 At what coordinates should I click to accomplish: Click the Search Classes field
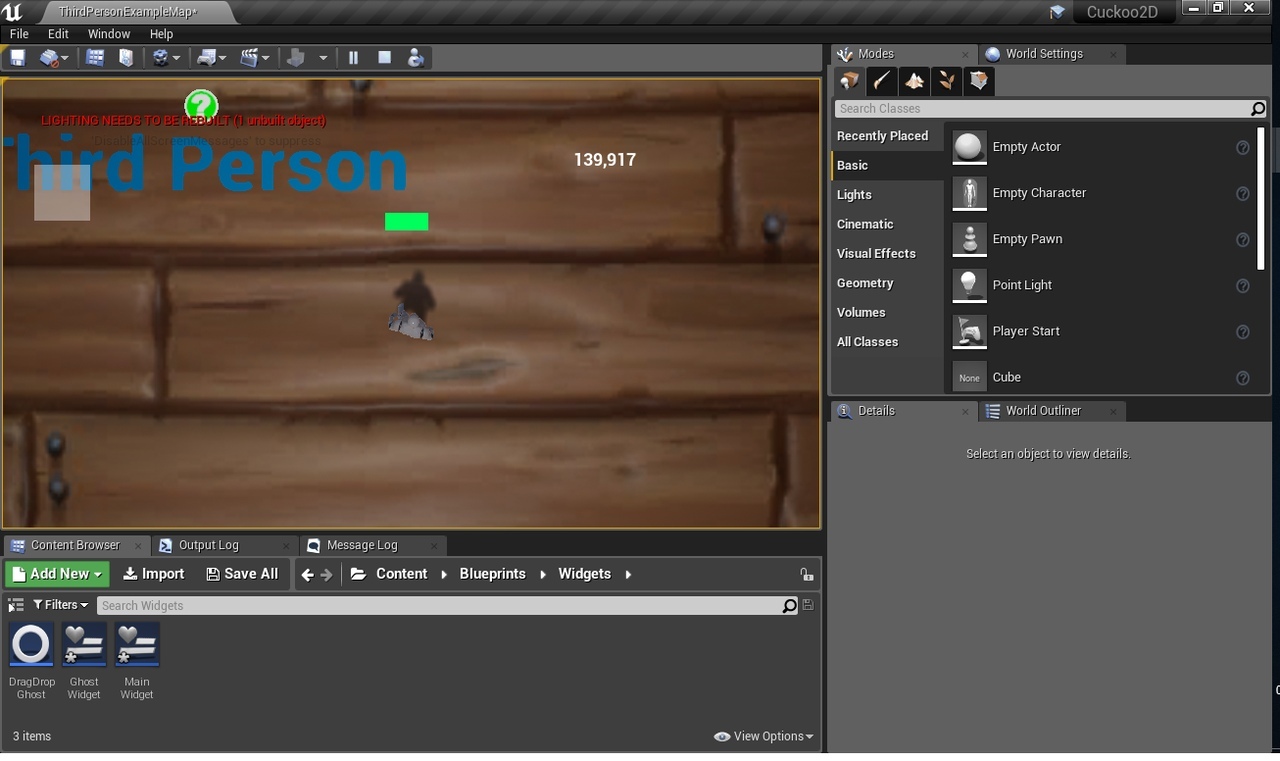[x=1043, y=109]
